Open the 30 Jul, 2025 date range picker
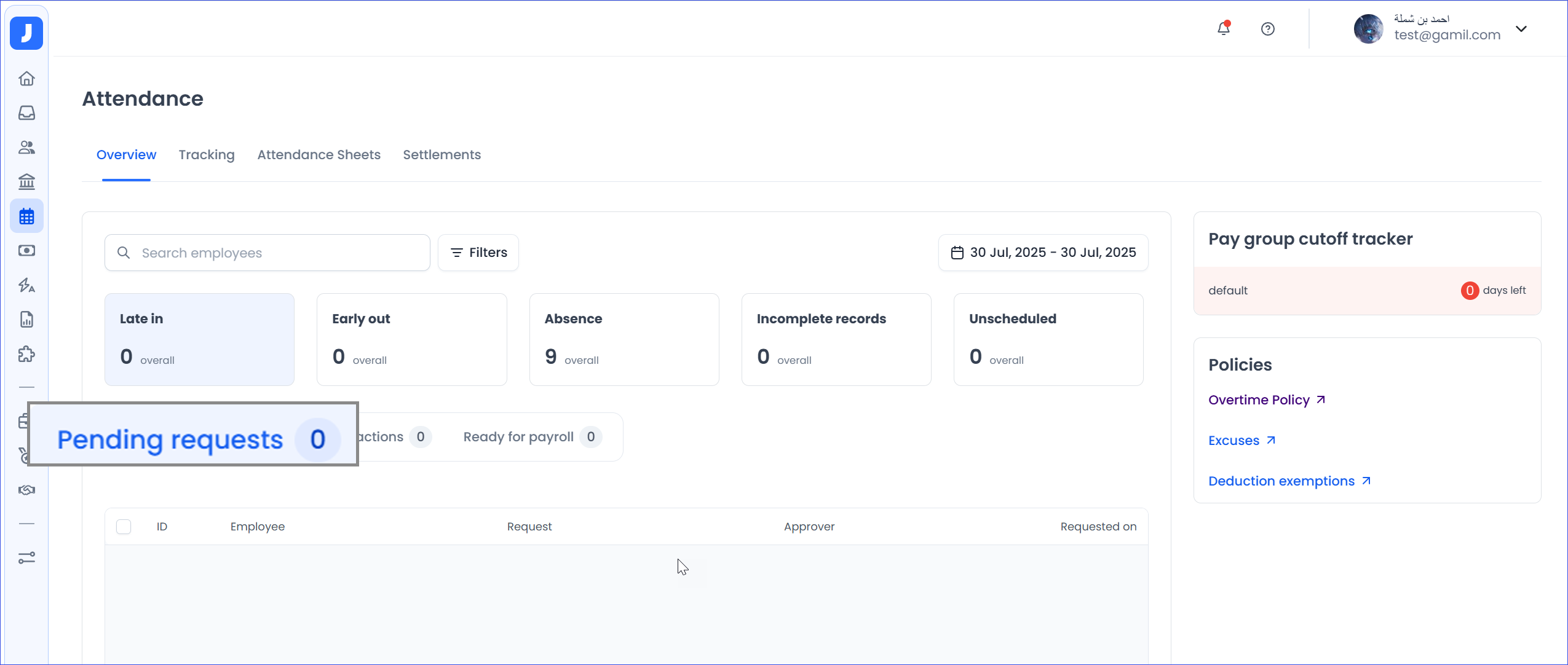Screen dimensions: 1568x665 pyautogui.click(x=1043, y=253)
